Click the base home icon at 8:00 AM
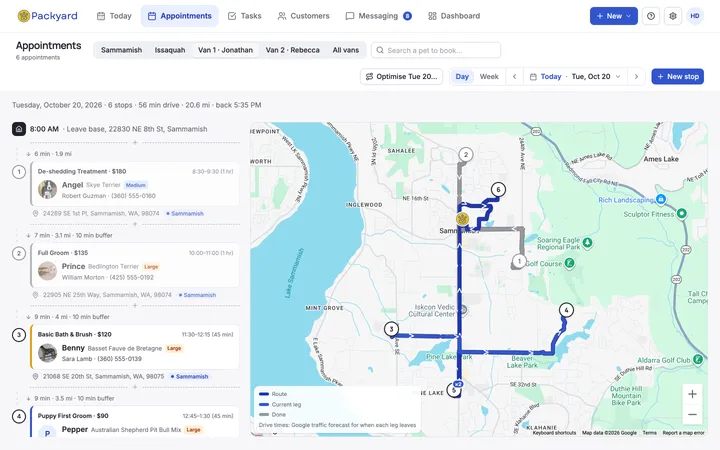This screenshot has width=720, height=450. pyautogui.click(x=19, y=129)
